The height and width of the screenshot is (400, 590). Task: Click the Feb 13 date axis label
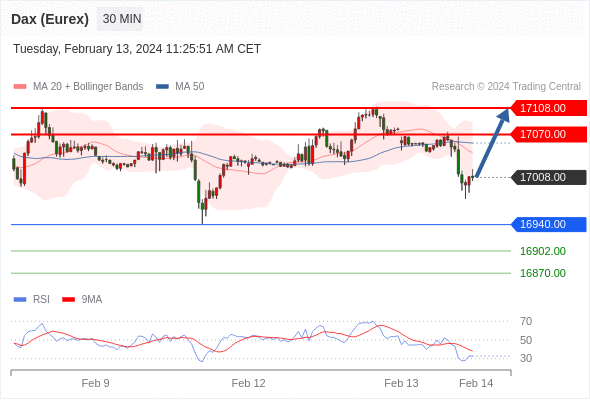click(x=401, y=383)
